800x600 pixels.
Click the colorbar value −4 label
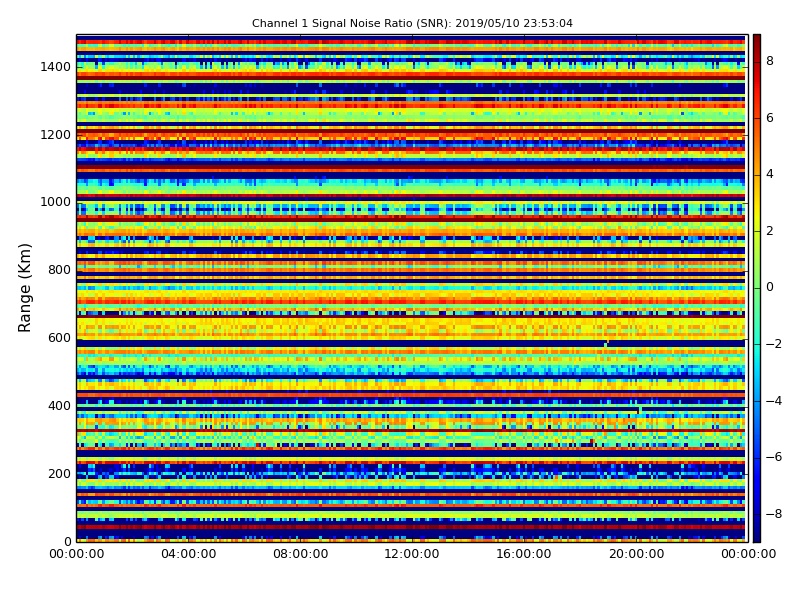774,401
